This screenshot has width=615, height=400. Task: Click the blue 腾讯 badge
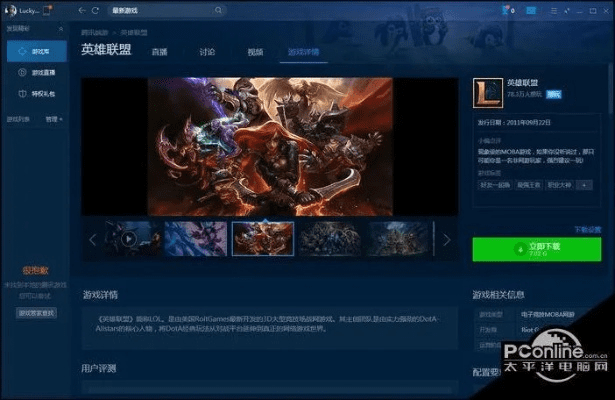(554, 94)
